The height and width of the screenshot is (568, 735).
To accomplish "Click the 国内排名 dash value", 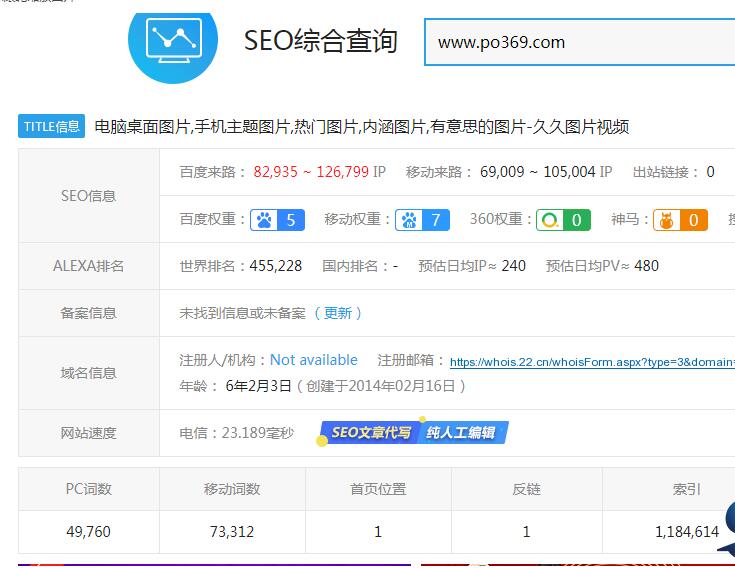I will pyautogui.click(x=396, y=266).
